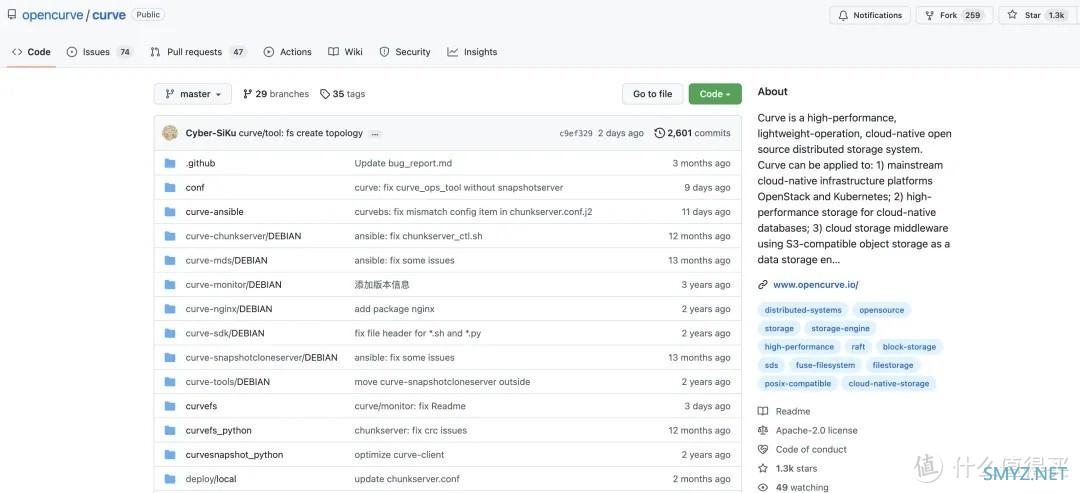Open commit hash c9ef329
The width and height of the screenshot is (1080, 493).
pos(576,134)
